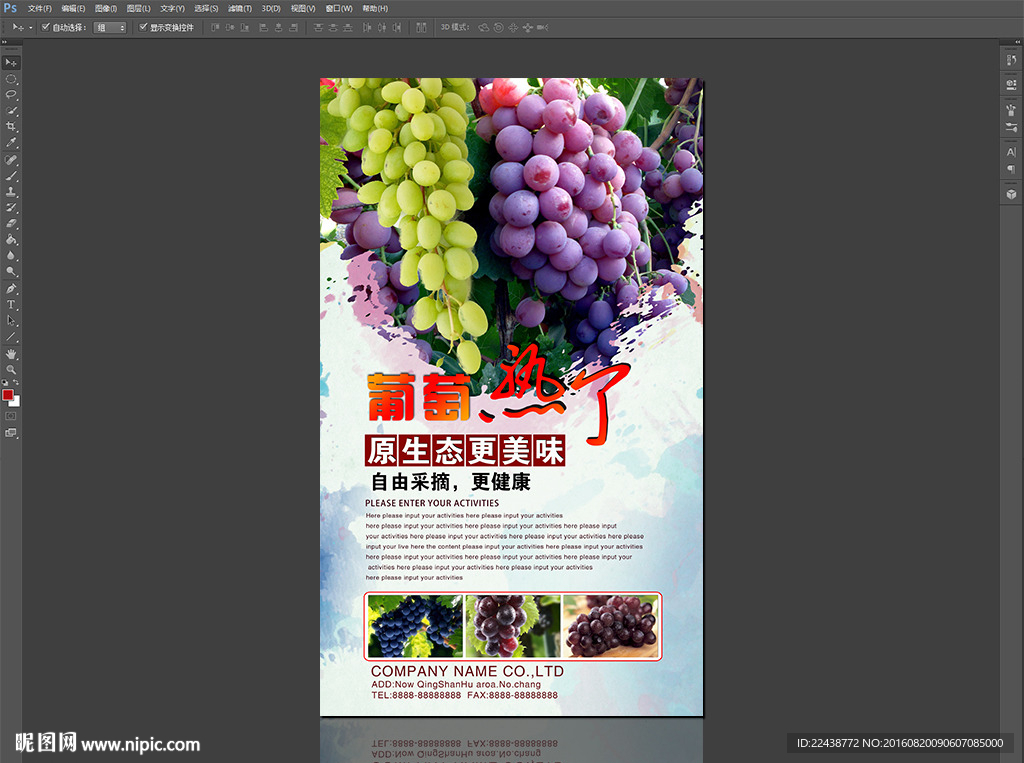The image size is (1024, 763).
Task: Click align right edges button
Action: tap(293, 27)
